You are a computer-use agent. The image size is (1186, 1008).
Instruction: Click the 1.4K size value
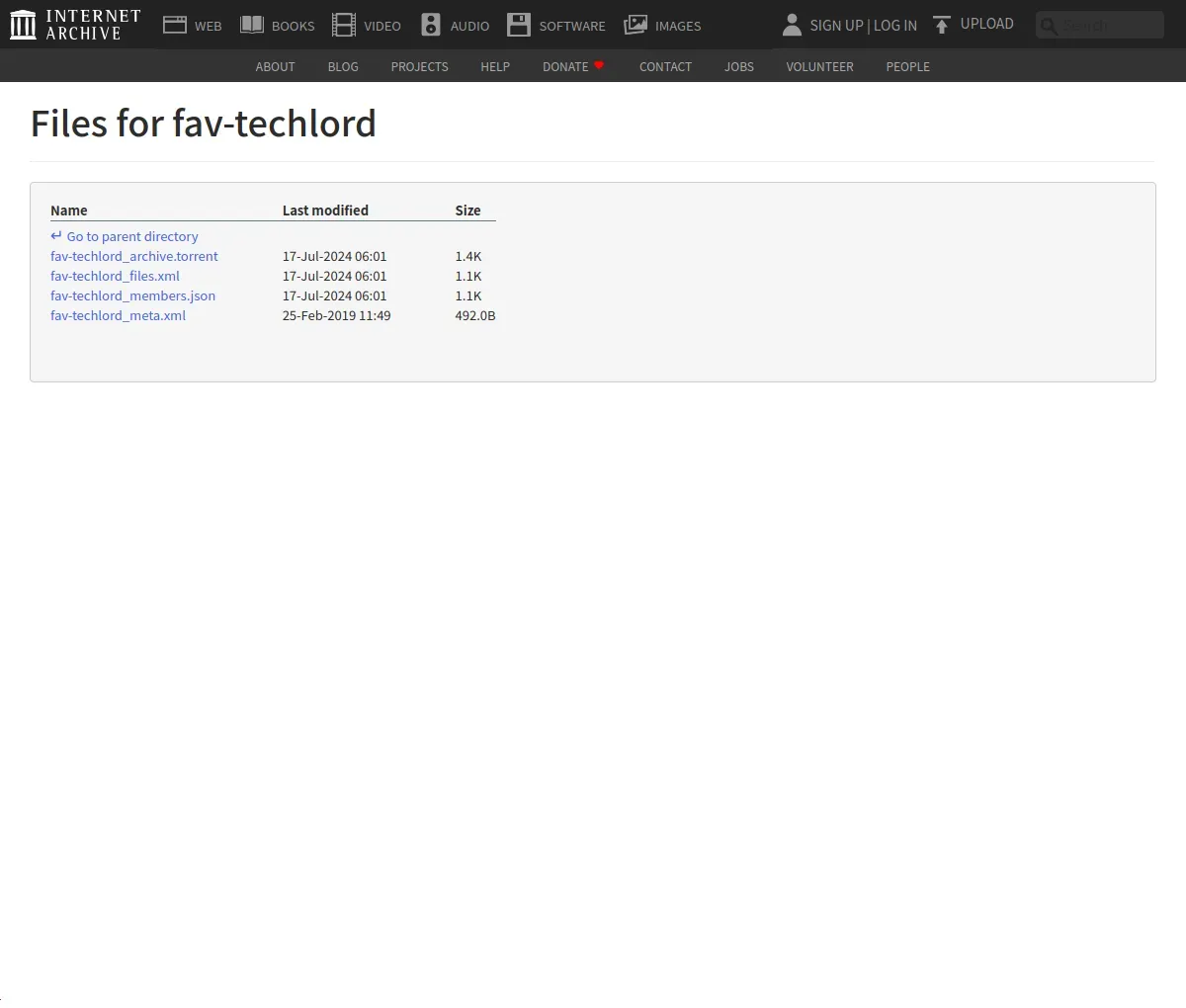click(x=468, y=257)
